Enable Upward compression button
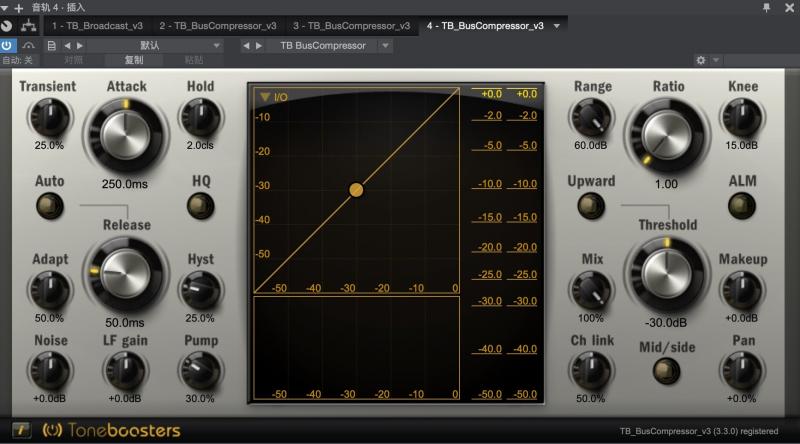800x444 pixels. point(591,206)
